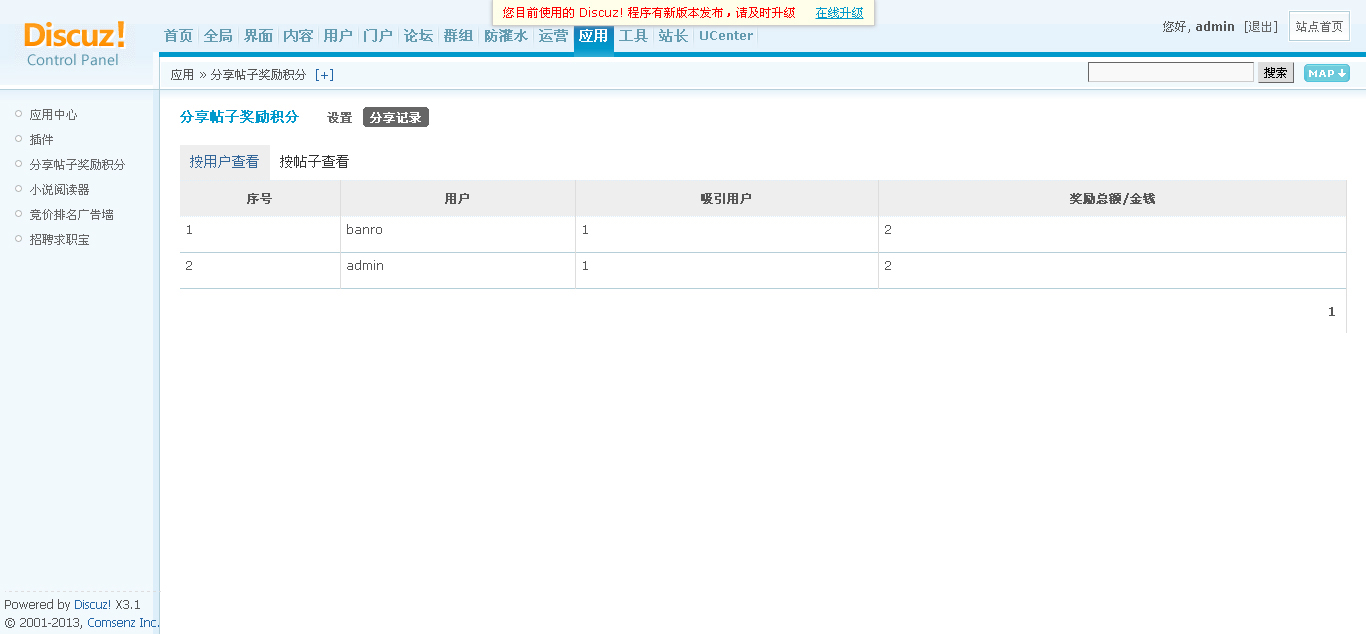1366x634 pixels.
Task: Open UCenter in top navigation
Action: (726, 36)
